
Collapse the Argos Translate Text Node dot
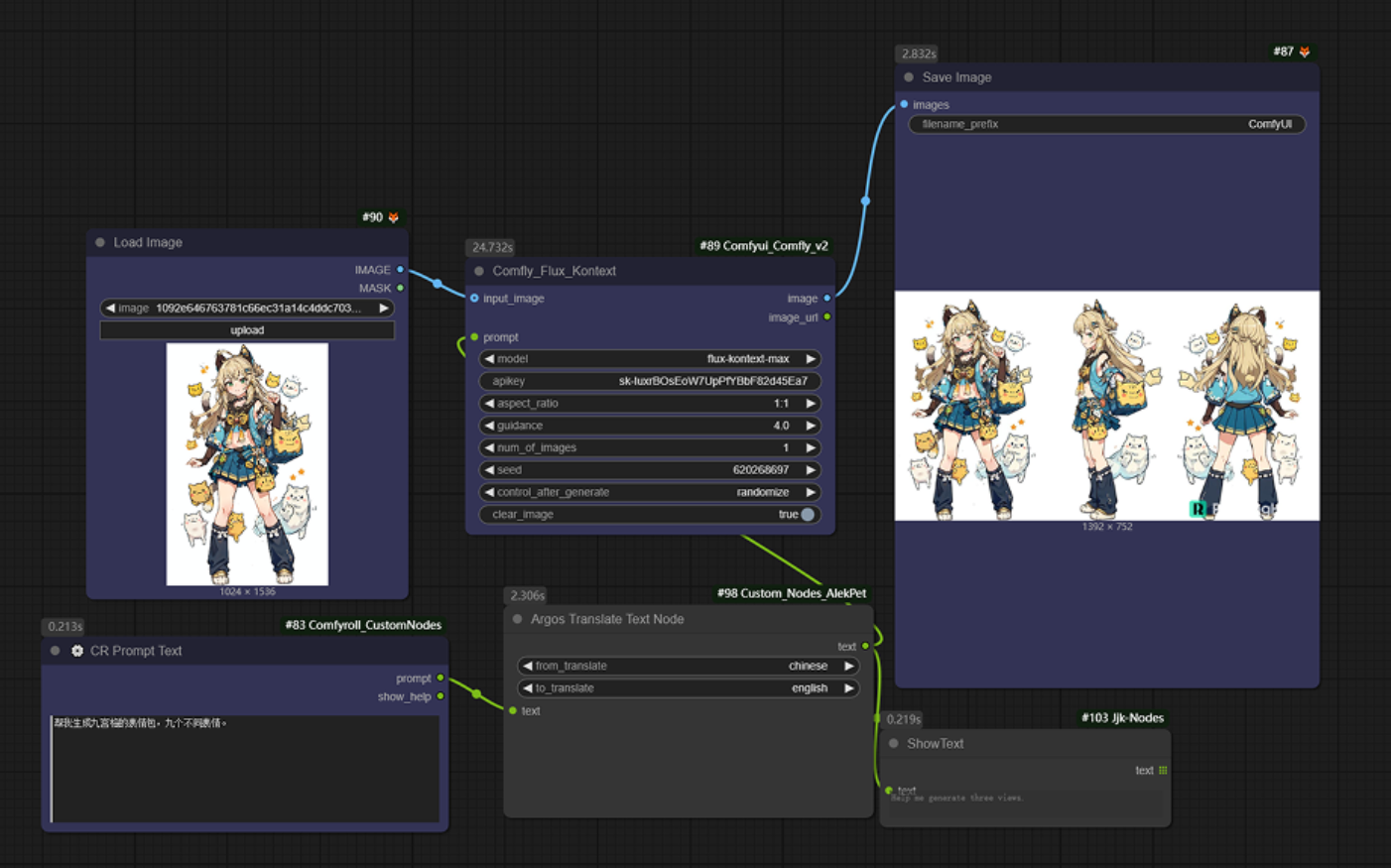(x=517, y=619)
